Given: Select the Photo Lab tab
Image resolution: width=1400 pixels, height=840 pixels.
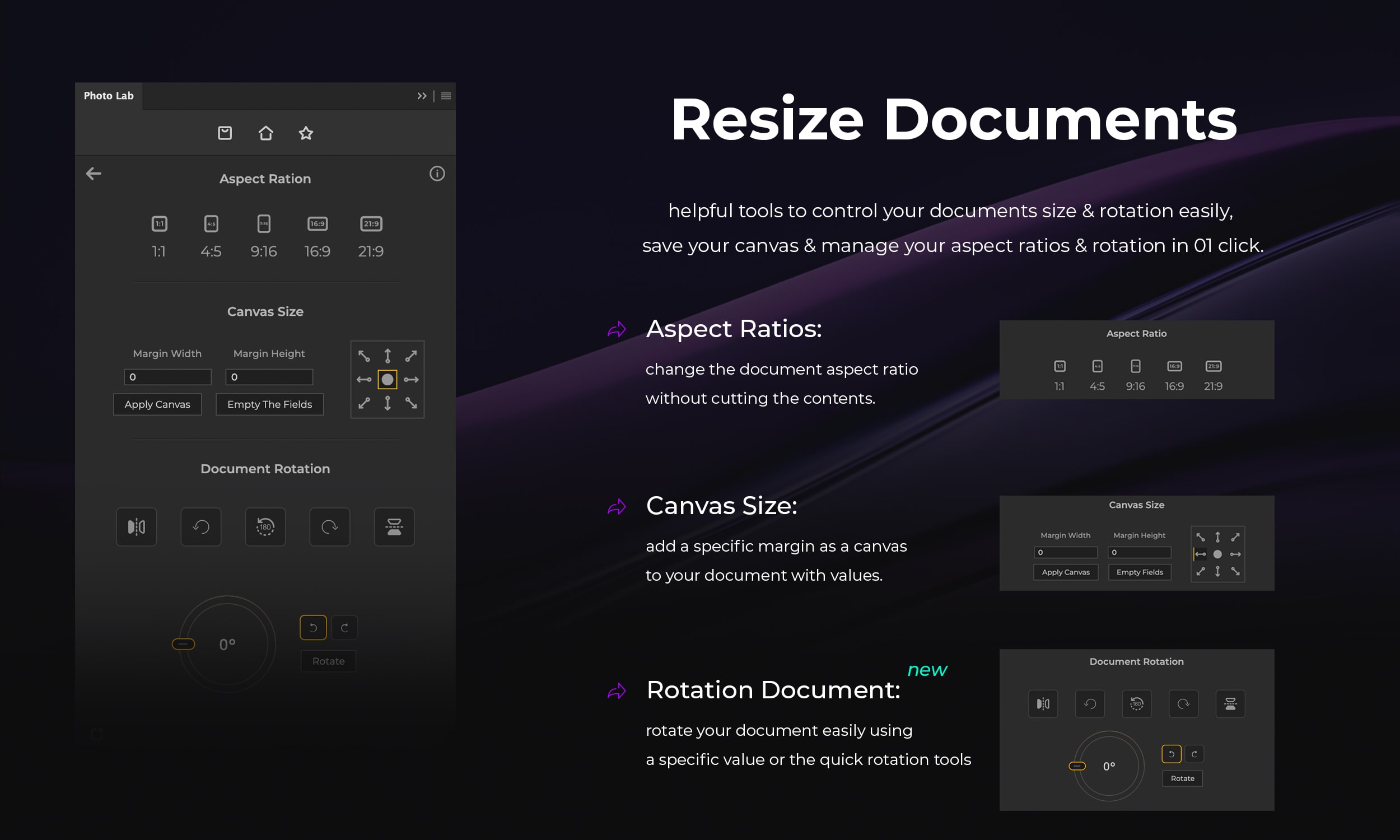Looking at the screenshot, I should coord(109,96).
